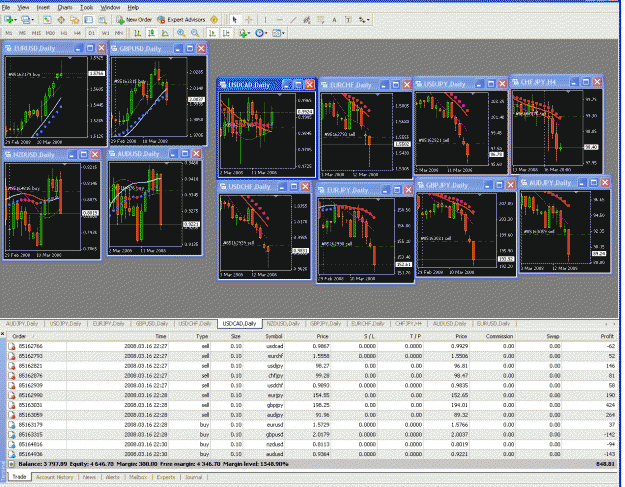The width and height of the screenshot is (625, 487).
Task: Switch to the M1 timeframe
Action: pos(9,33)
